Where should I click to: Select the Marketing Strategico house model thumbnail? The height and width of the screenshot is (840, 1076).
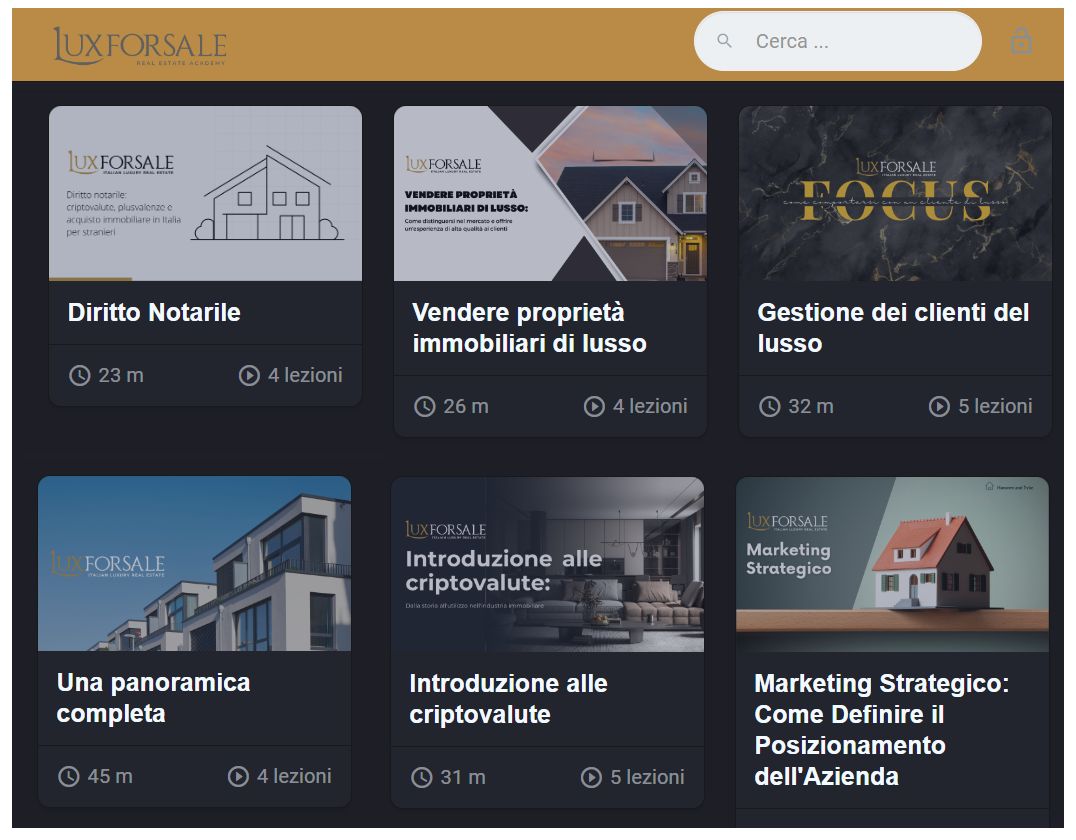coord(892,564)
